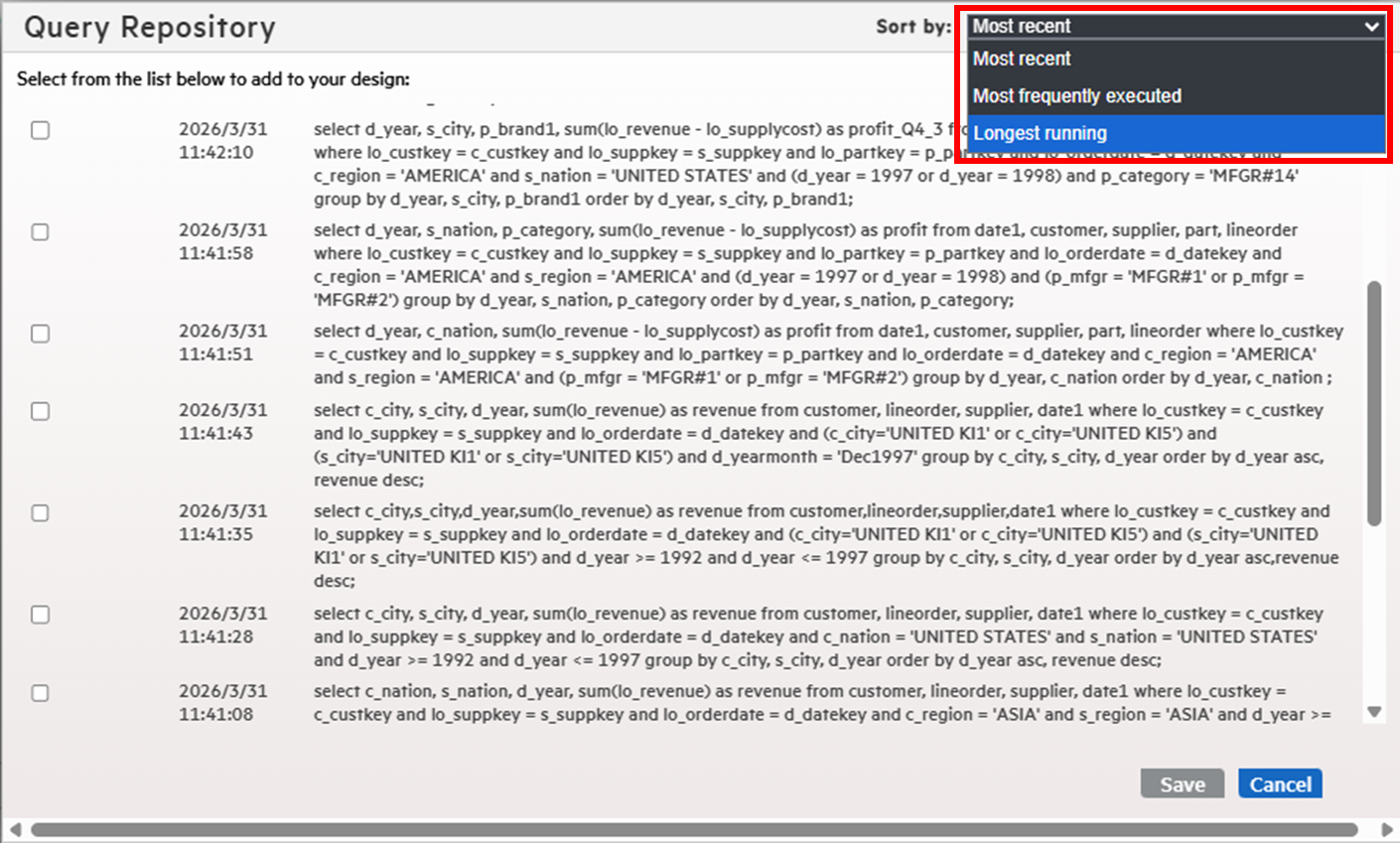Screen dimensions: 1400x843
Task: Enable the 11:41:43 query checkbox
Action: pos(40,411)
